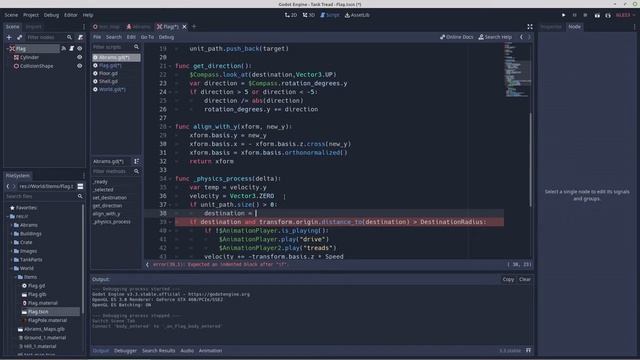640x360 pixels.
Task: Toggle FileSystem split view mode icon
Action: (80, 187)
